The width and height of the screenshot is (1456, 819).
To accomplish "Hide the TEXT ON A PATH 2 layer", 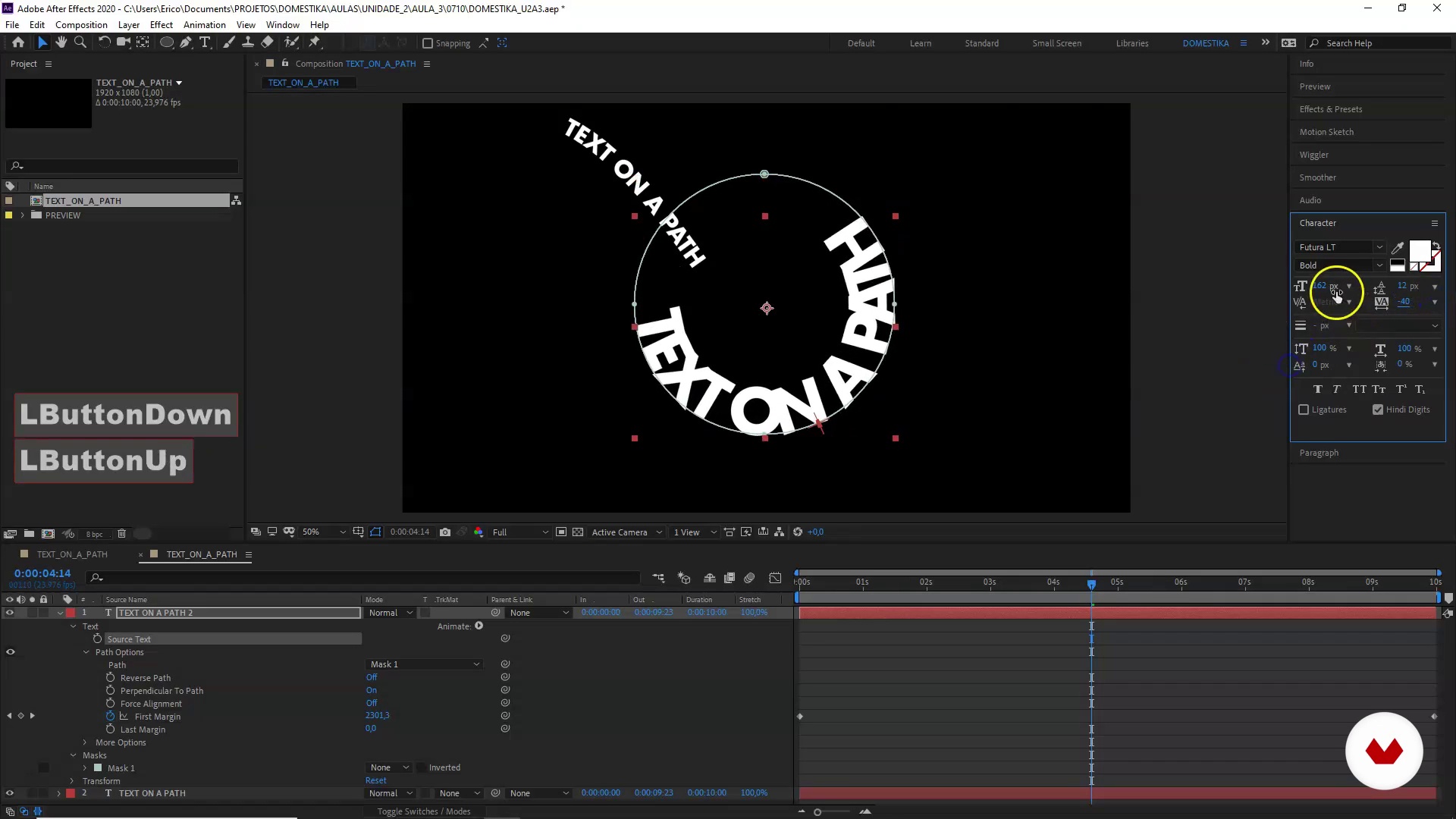I will (x=10, y=613).
